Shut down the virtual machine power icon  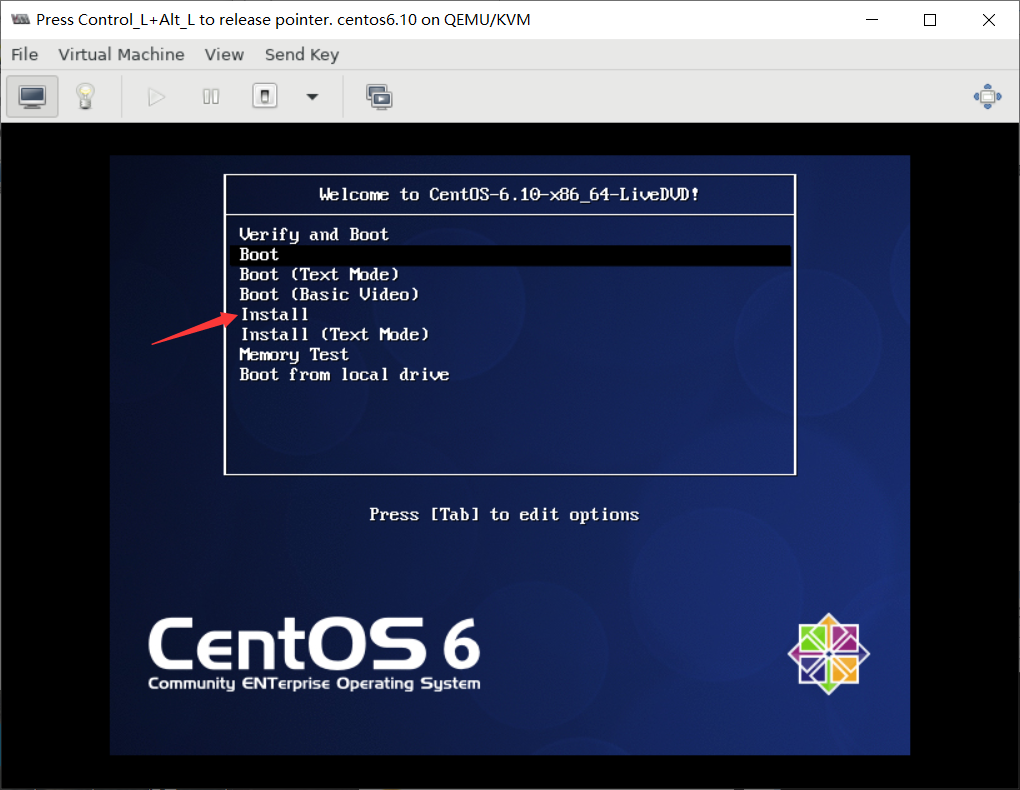265,96
